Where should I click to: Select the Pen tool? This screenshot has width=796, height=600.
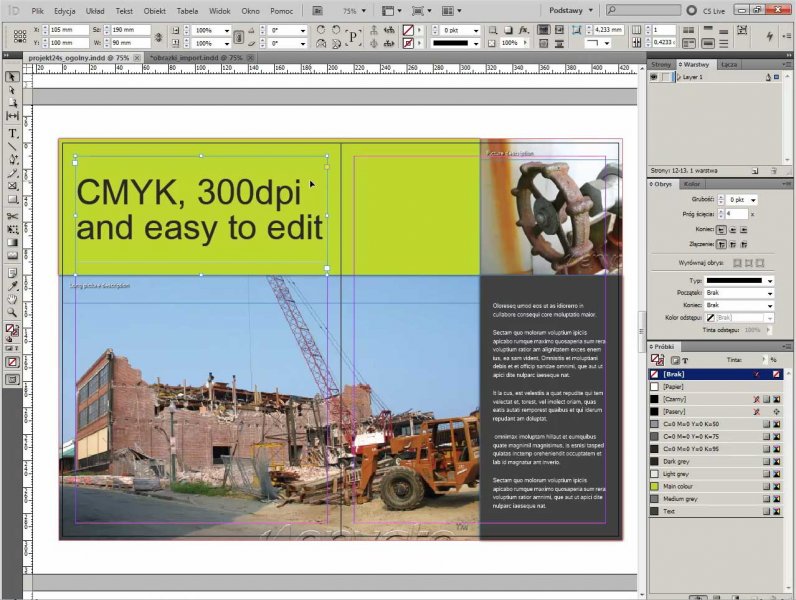pos(13,159)
